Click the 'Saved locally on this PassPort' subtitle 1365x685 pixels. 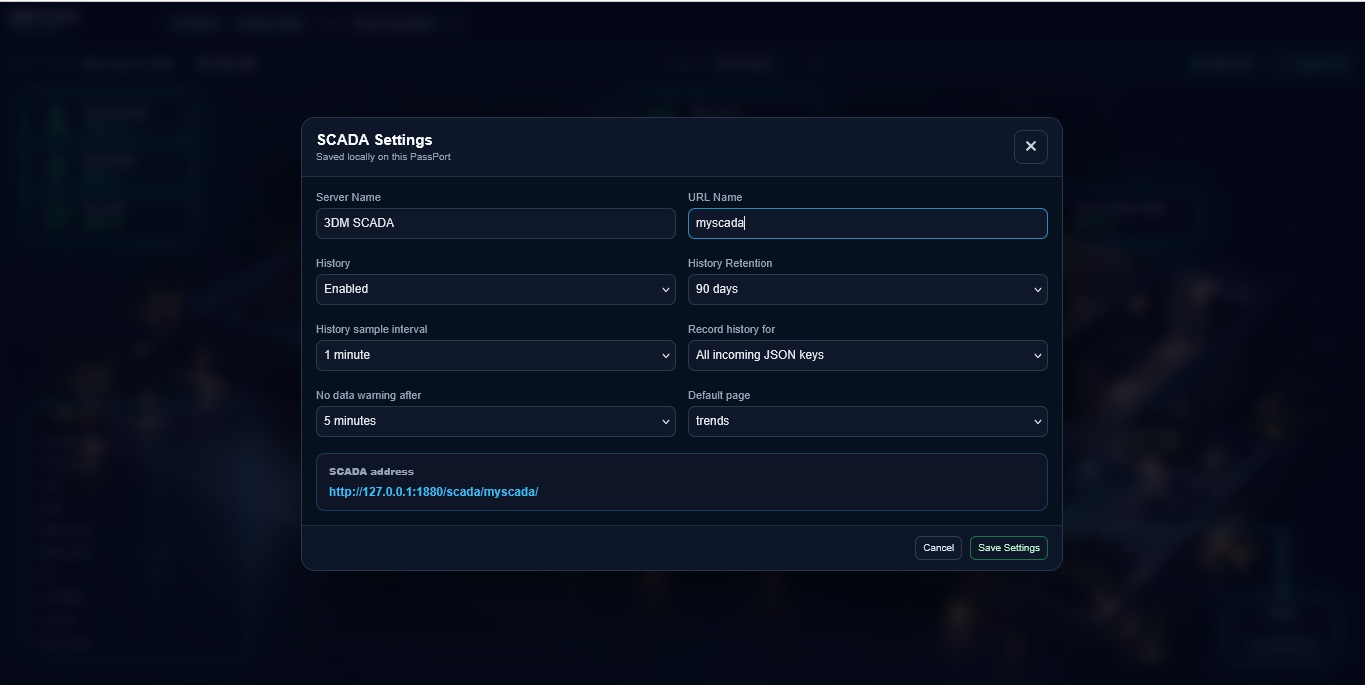(x=383, y=157)
